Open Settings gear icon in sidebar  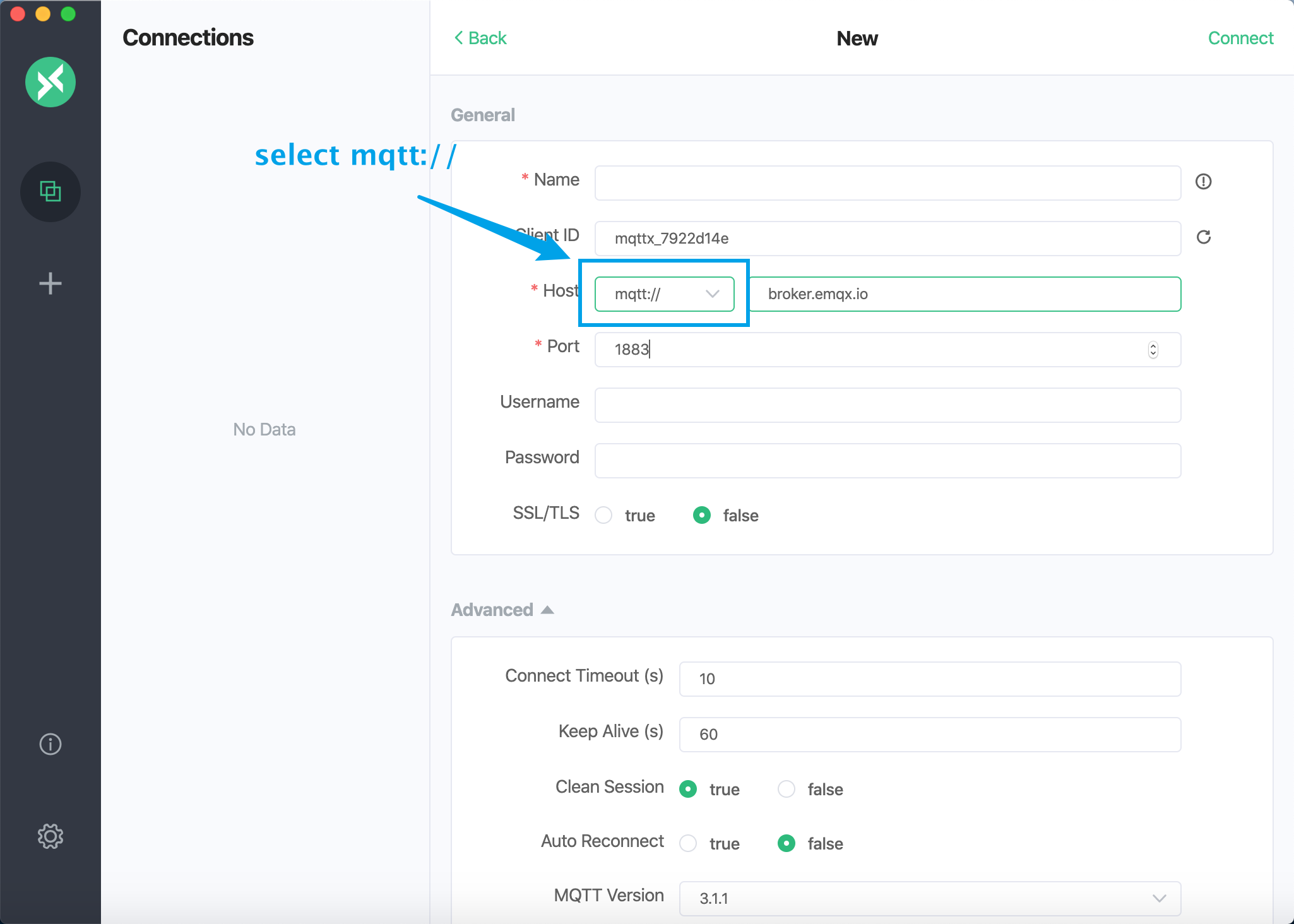pyautogui.click(x=50, y=836)
